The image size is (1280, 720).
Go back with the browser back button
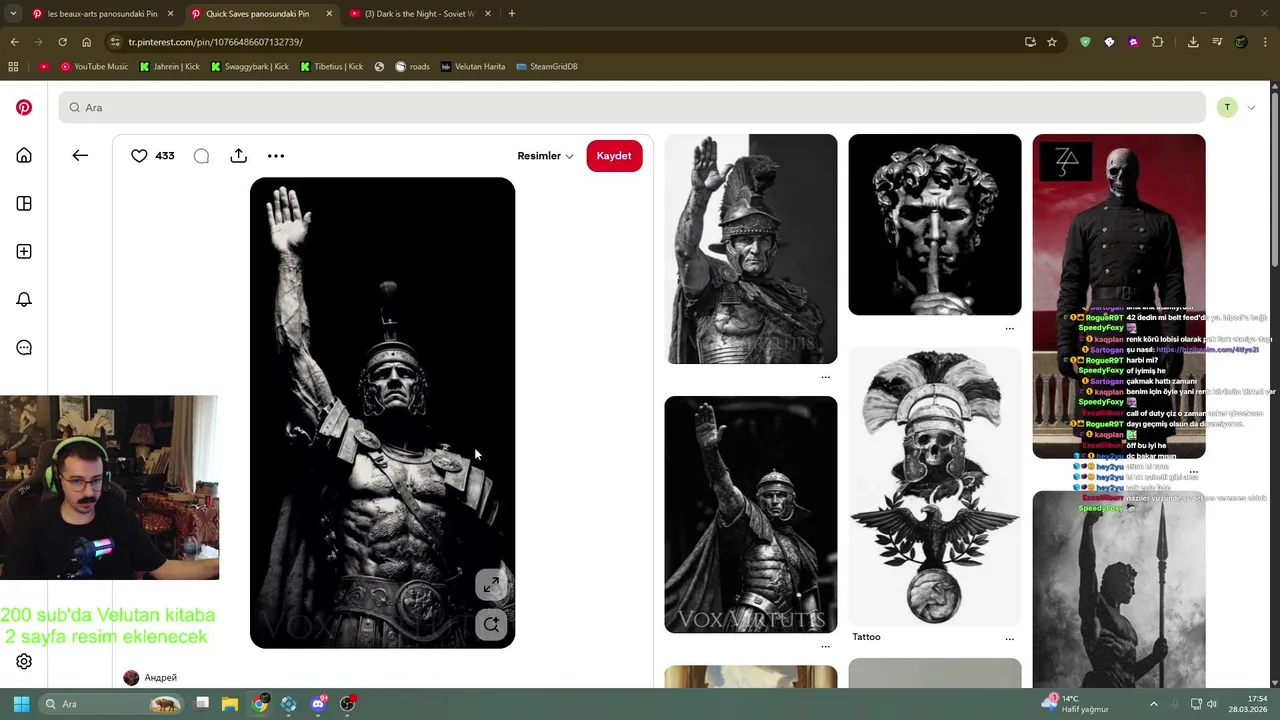pyautogui.click(x=14, y=42)
